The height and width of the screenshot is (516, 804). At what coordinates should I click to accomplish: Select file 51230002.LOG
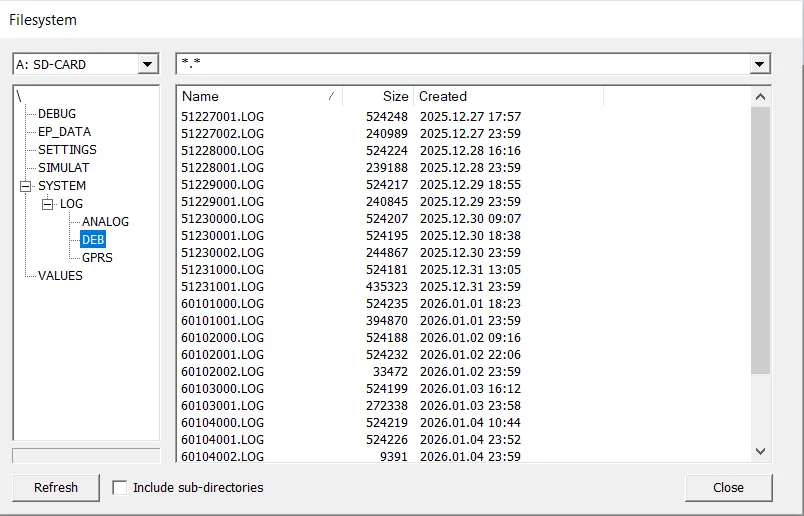[x=223, y=252]
